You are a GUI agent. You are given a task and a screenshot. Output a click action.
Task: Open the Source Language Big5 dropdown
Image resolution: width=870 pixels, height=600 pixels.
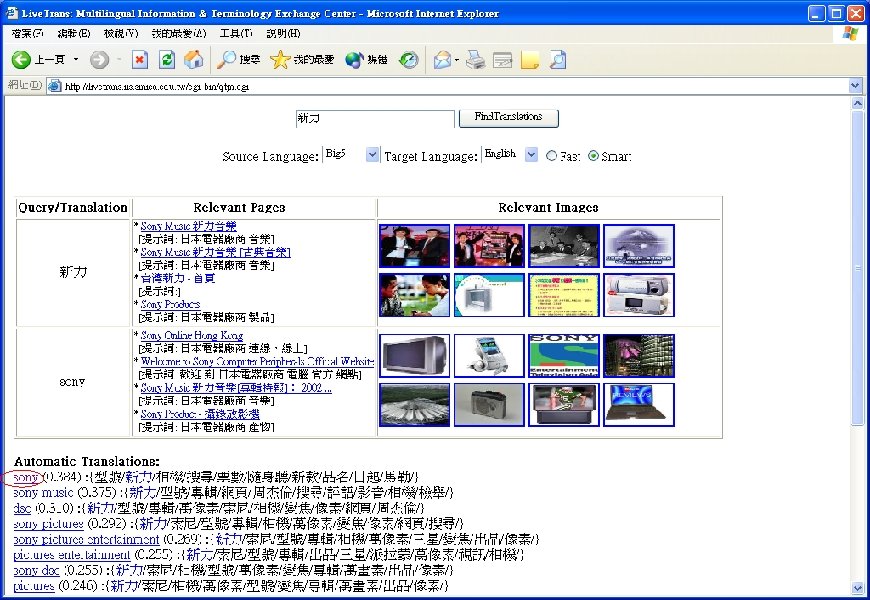point(372,155)
